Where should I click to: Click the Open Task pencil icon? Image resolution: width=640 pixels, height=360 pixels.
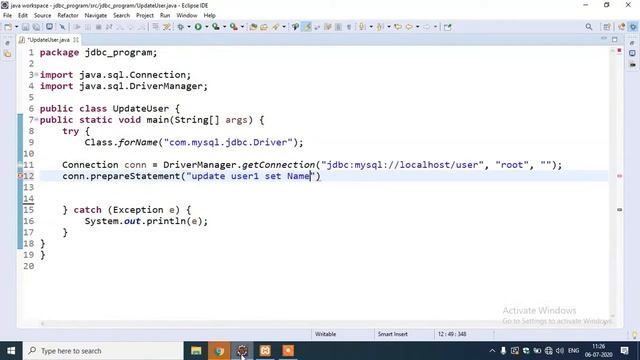tap(276, 27)
